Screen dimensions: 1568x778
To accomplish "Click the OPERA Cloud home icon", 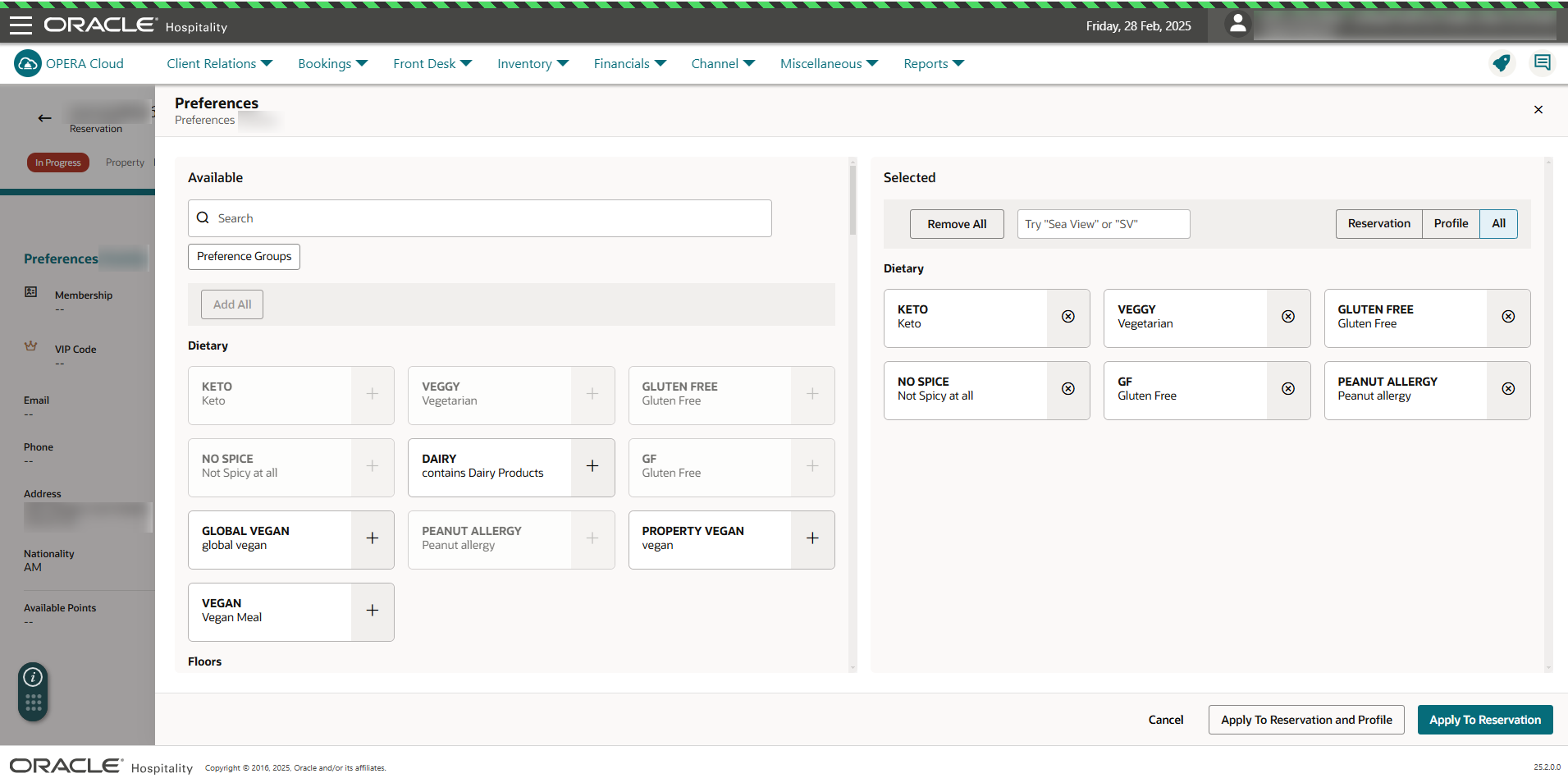I will pyautogui.click(x=28, y=63).
